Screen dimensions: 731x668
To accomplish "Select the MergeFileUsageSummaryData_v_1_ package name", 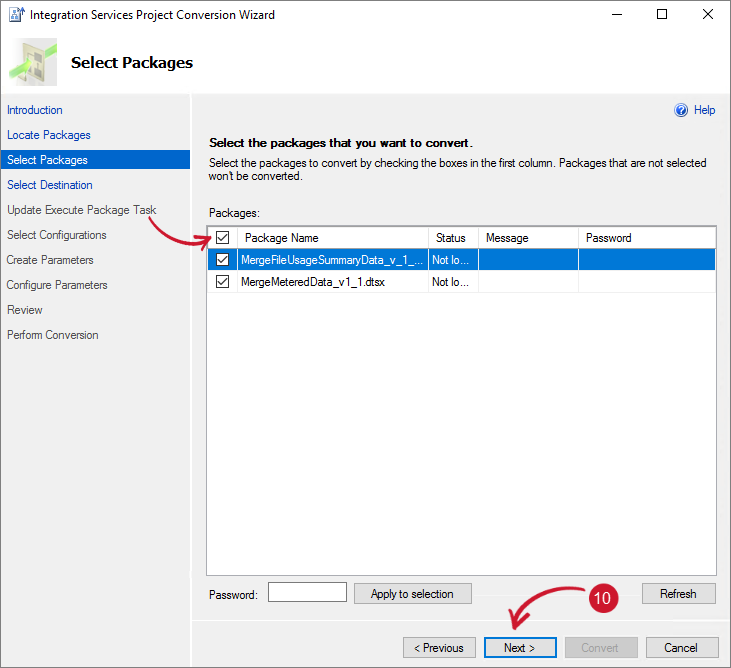I will [x=332, y=260].
